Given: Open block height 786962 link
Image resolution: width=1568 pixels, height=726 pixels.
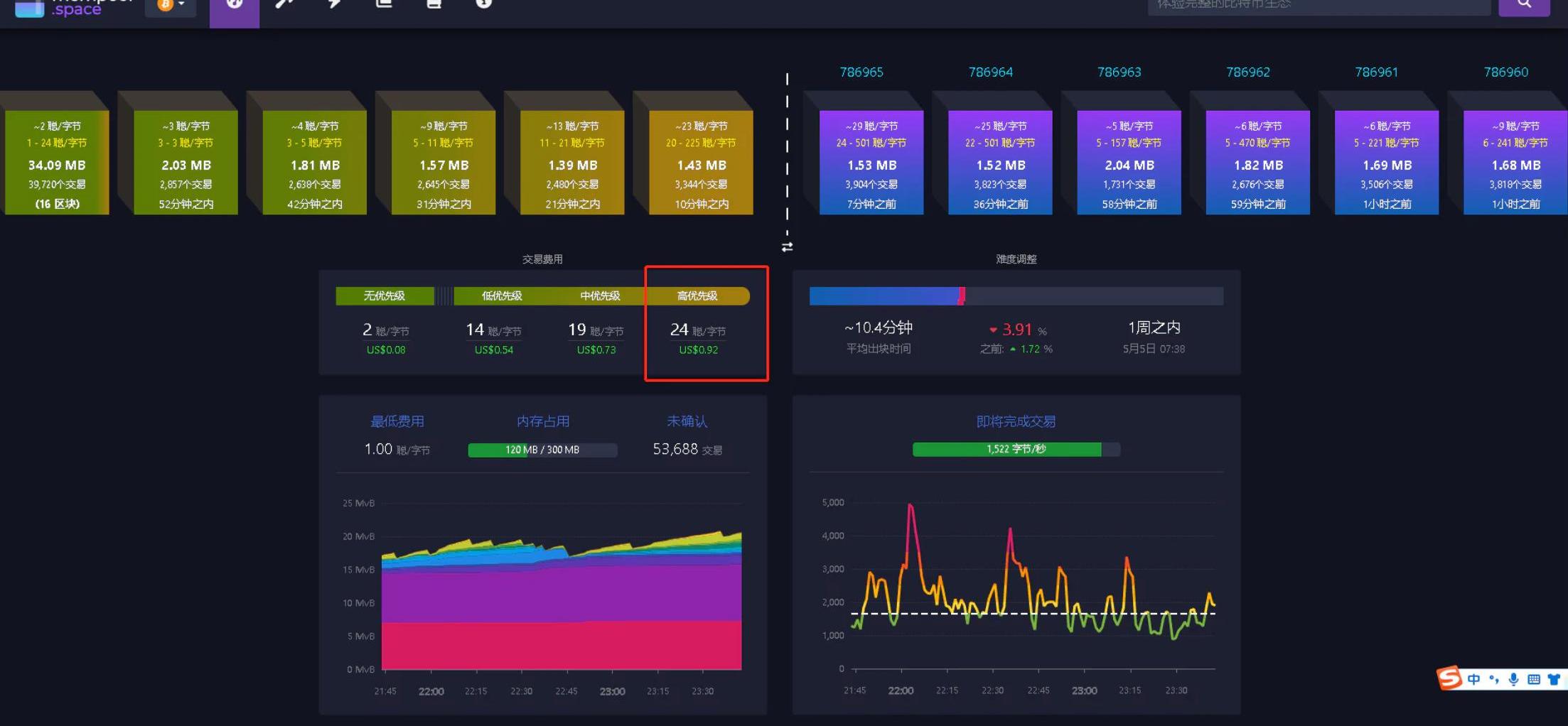Looking at the screenshot, I should [1247, 72].
